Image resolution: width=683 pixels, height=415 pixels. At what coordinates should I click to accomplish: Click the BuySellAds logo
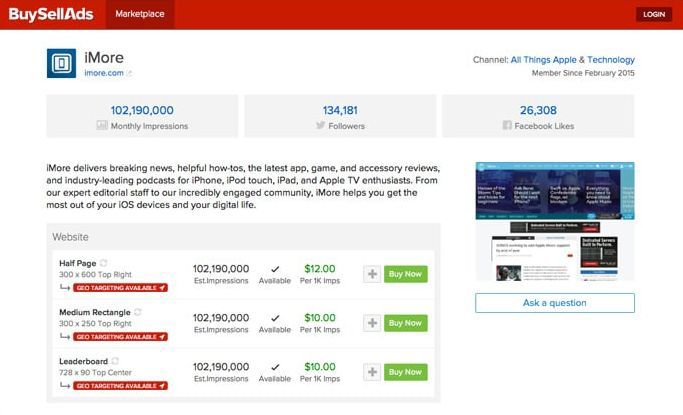[x=51, y=14]
